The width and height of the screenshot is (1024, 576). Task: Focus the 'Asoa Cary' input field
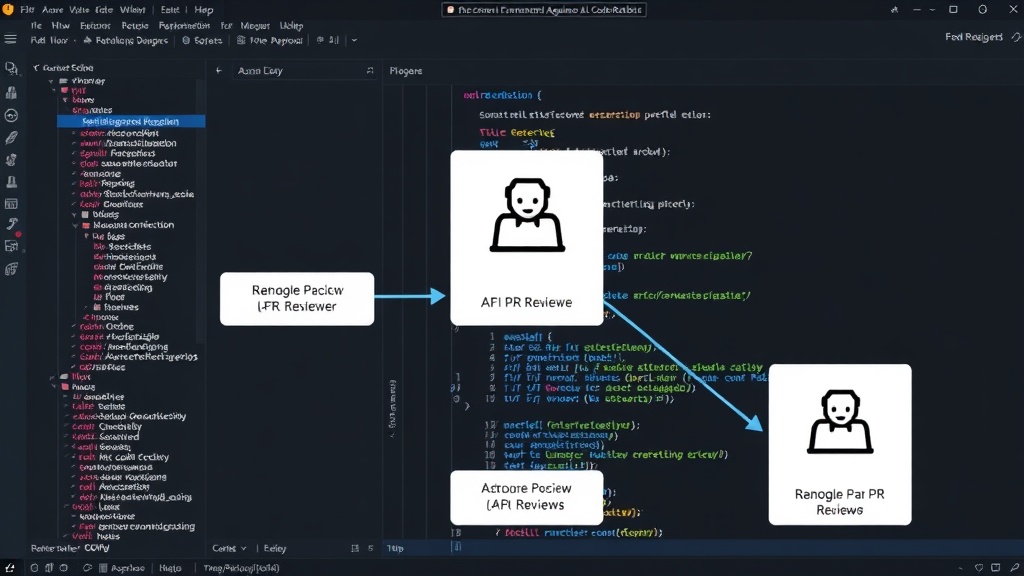(x=305, y=71)
